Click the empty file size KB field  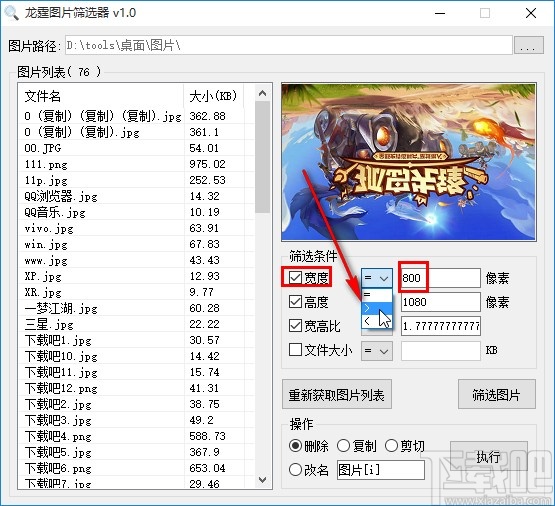click(441, 351)
